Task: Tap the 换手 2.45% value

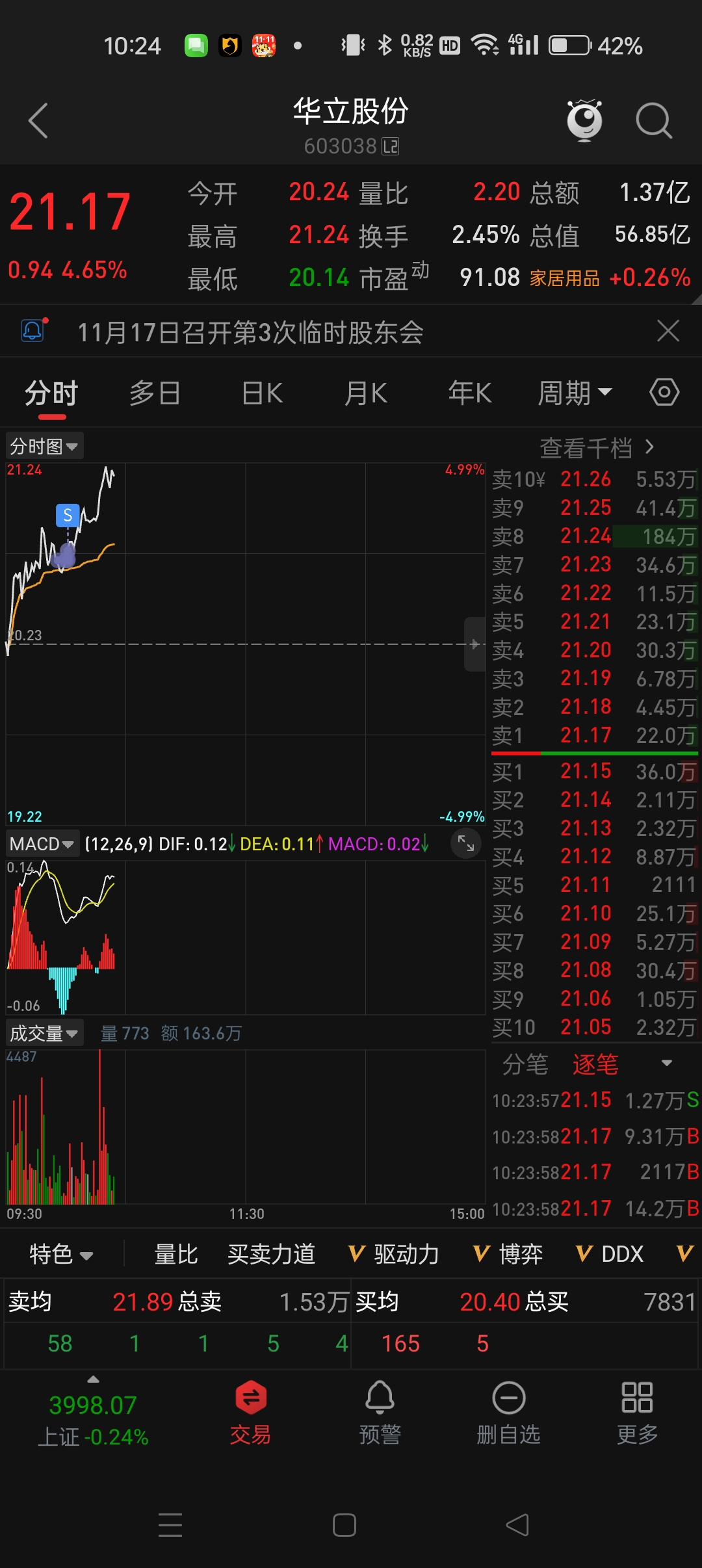Action: click(x=486, y=235)
